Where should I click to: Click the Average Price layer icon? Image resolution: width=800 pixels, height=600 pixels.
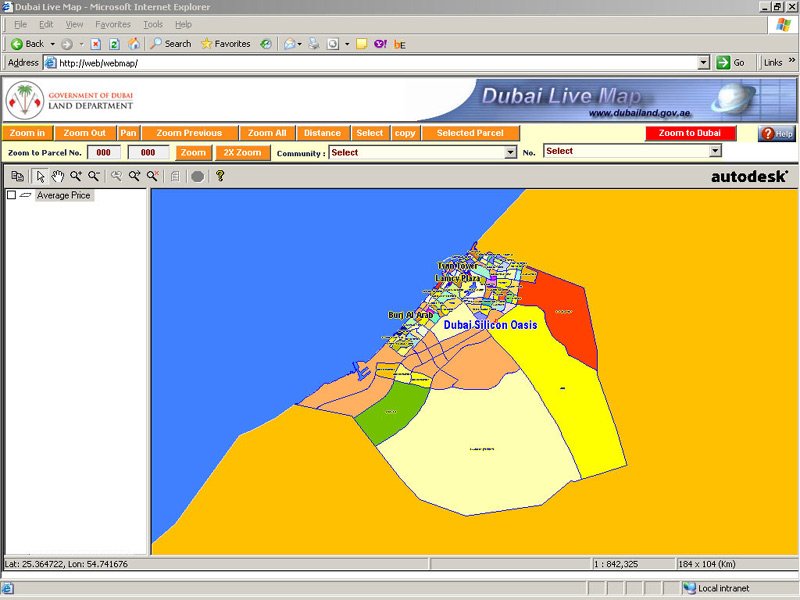click(26, 195)
